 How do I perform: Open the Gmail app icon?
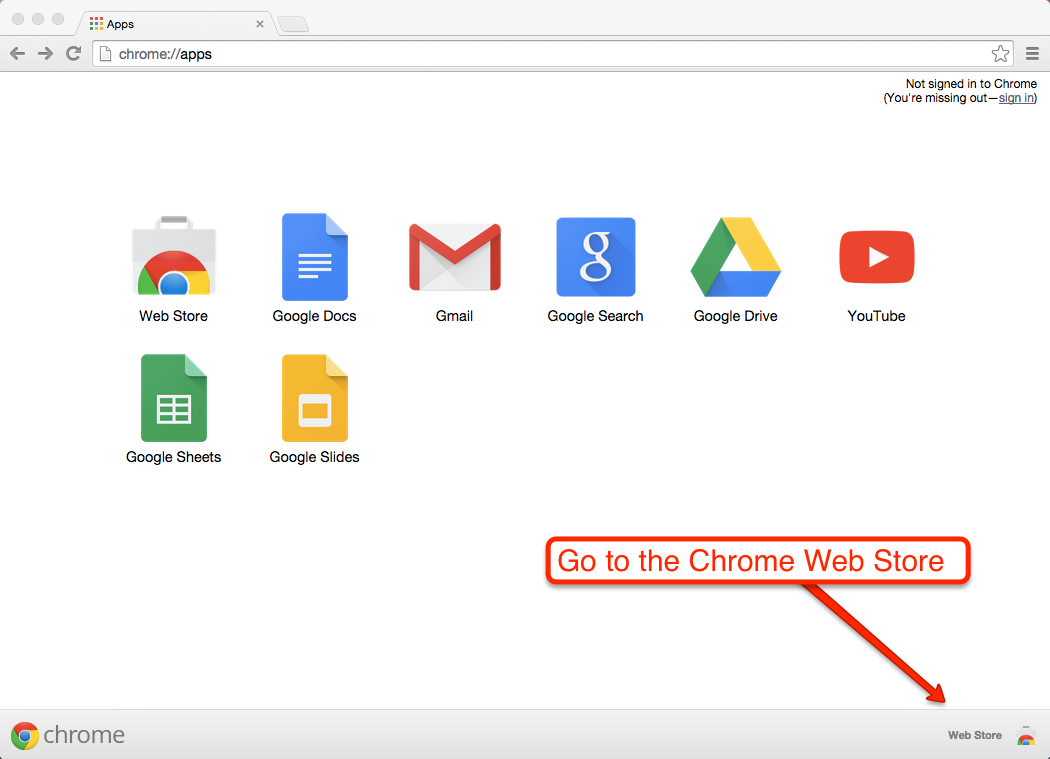pos(455,257)
